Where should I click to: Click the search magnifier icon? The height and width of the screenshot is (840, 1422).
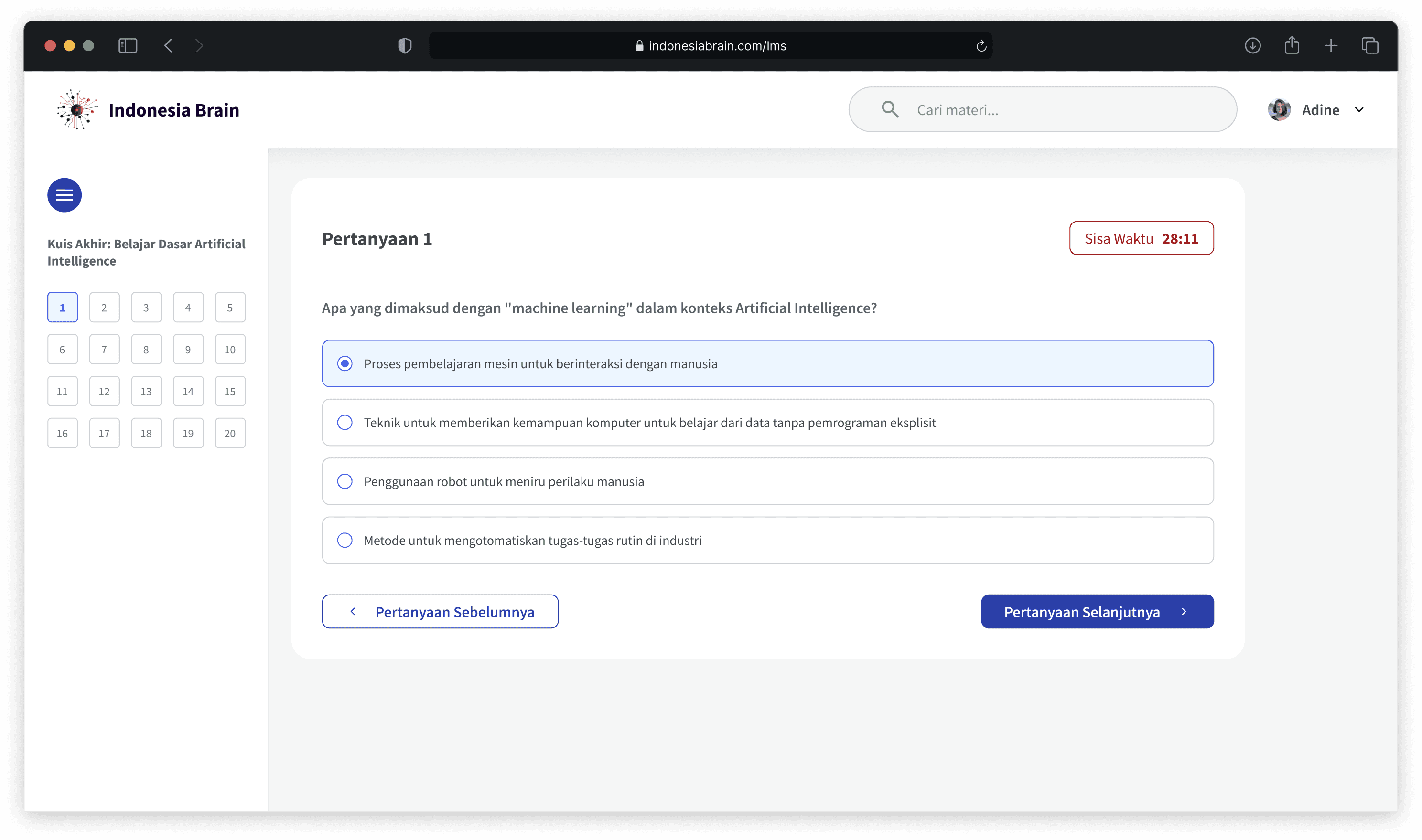point(890,109)
